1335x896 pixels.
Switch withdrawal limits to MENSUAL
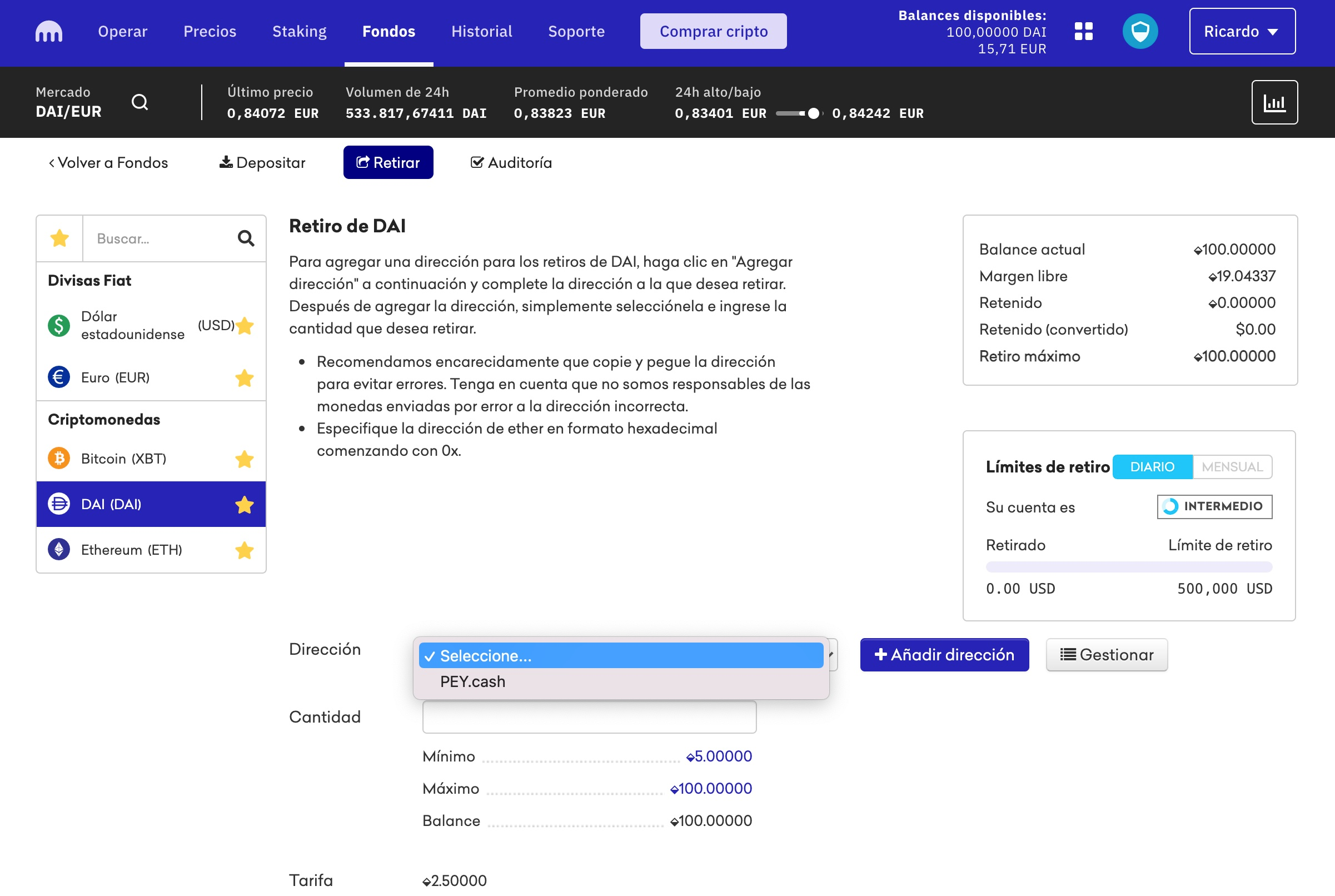click(1232, 467)
